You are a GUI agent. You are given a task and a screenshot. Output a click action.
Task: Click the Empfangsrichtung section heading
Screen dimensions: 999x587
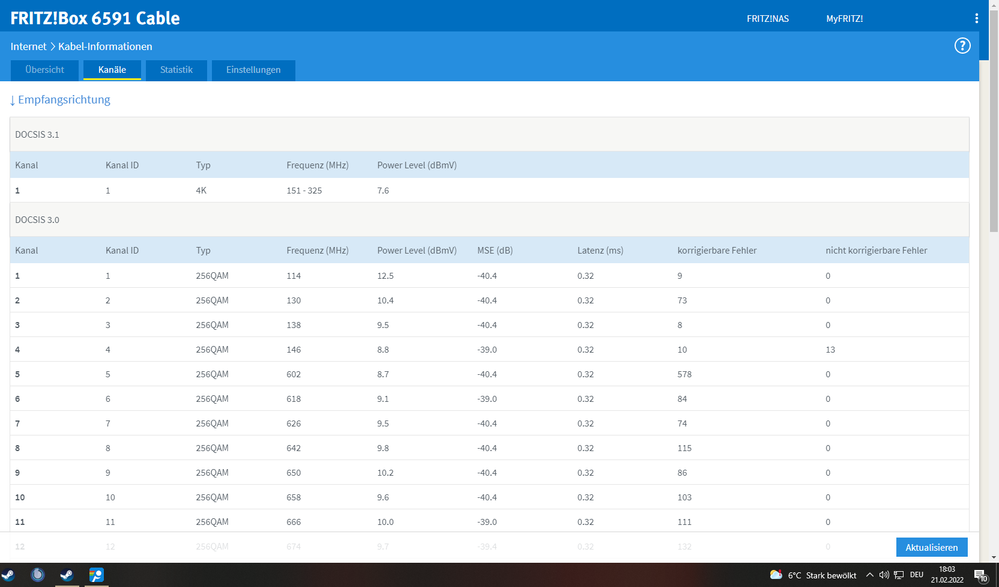60,100
